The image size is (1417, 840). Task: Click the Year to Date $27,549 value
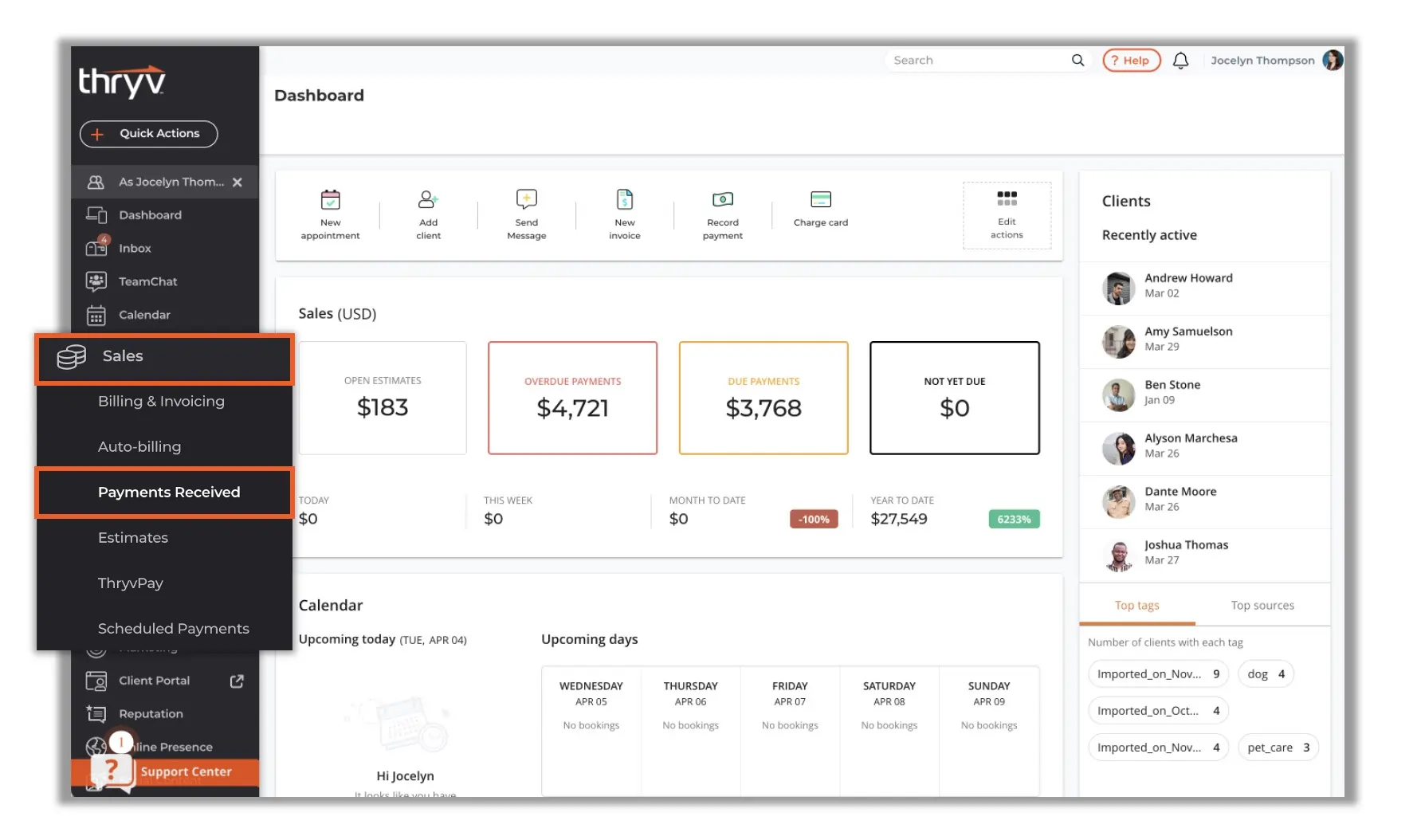click(899, 520)
